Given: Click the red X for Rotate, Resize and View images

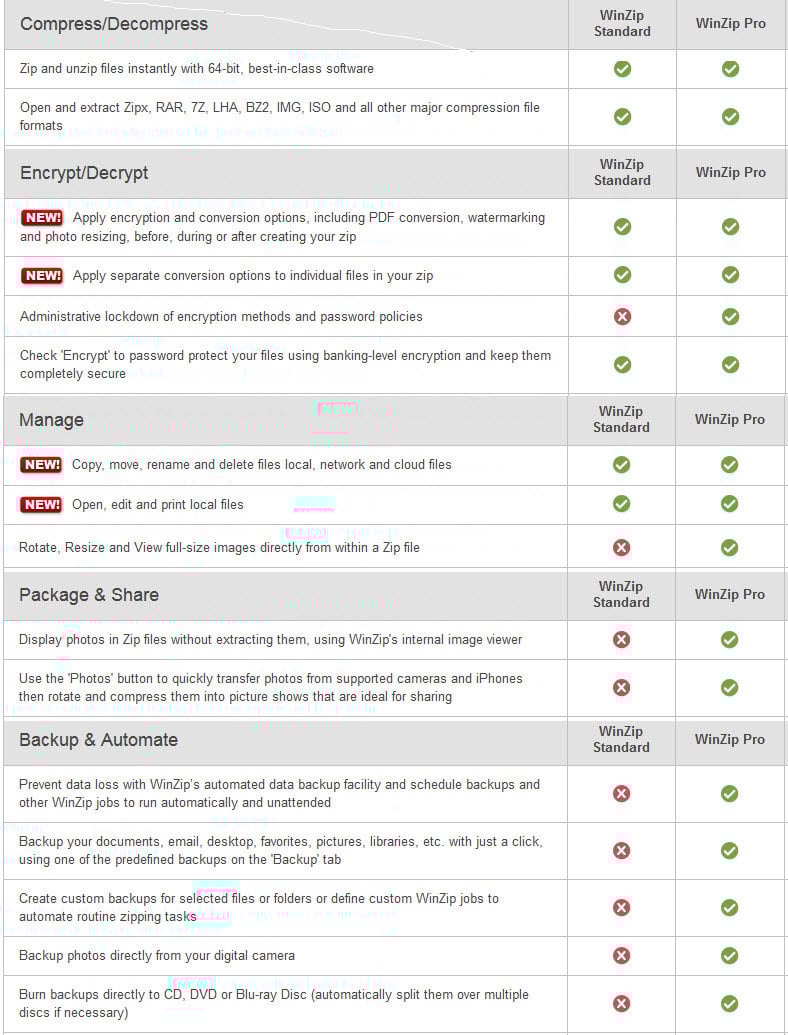Looking at the screenshot, I should point(621,547).
